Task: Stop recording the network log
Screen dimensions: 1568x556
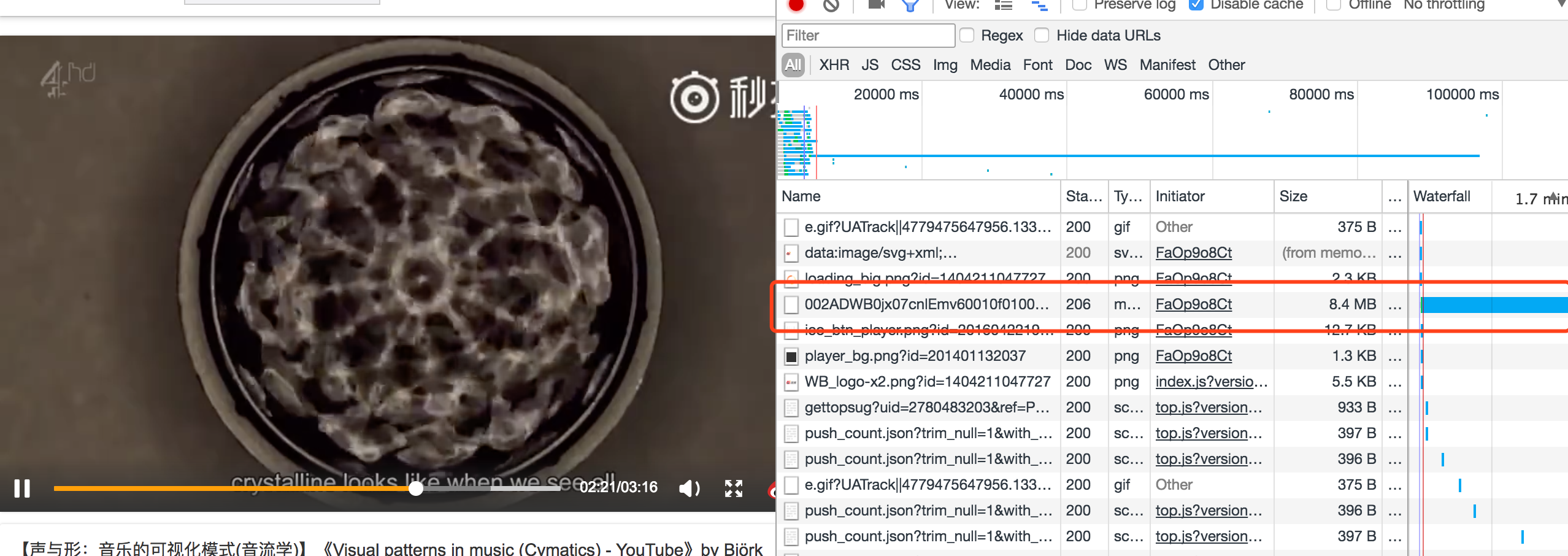Action: (x=796, y=5)
